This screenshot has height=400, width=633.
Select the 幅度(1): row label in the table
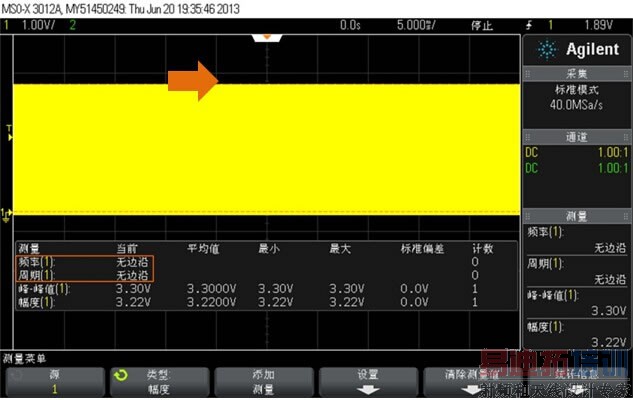[36, 302]
